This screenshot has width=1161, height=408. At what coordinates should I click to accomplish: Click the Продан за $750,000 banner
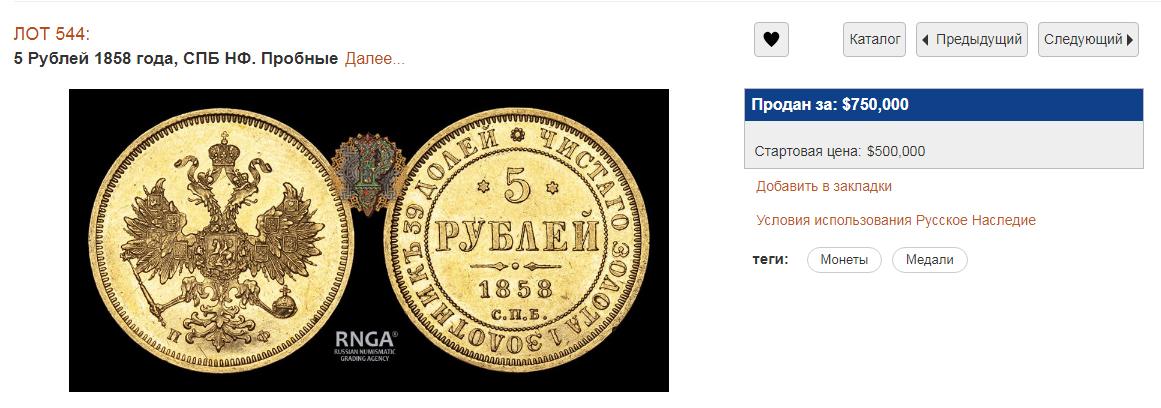(x=943, y=105)
